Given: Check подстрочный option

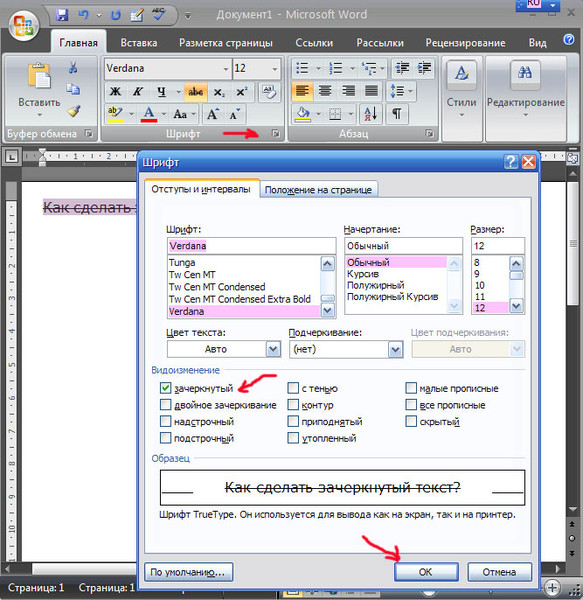Looking at the screenshot, I should (x=165, y=438).
